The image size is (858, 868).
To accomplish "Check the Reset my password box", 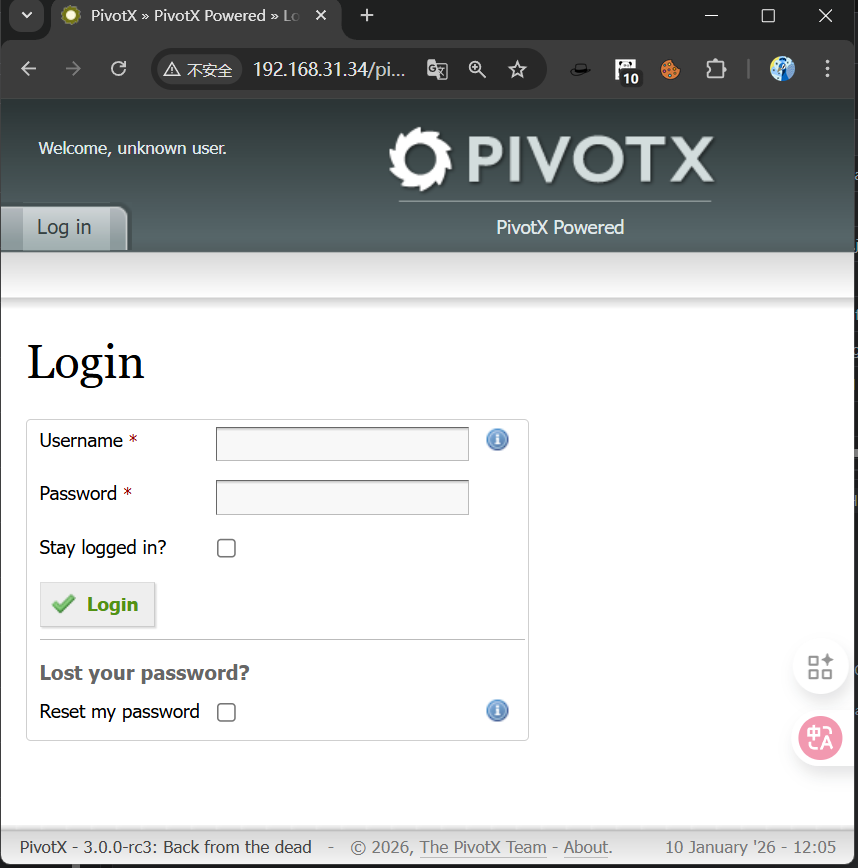I will [x=227, y=712].
